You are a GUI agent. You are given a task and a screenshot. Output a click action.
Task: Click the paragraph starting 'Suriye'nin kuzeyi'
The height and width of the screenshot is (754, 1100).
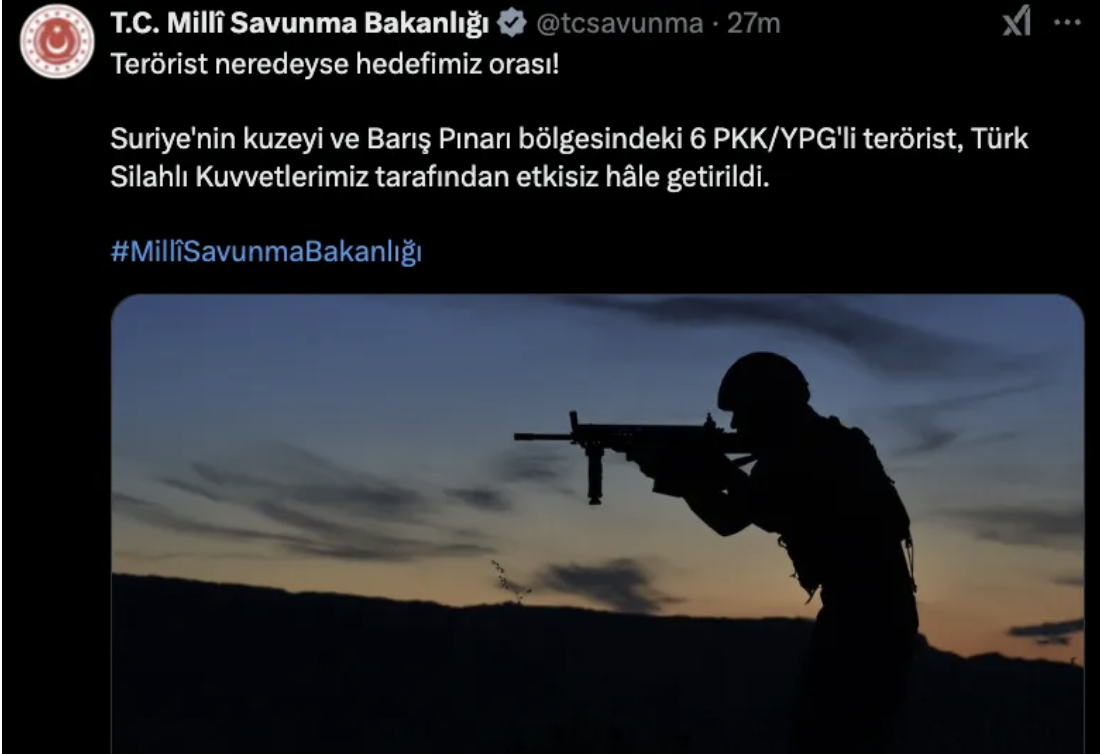click(569, 158)
